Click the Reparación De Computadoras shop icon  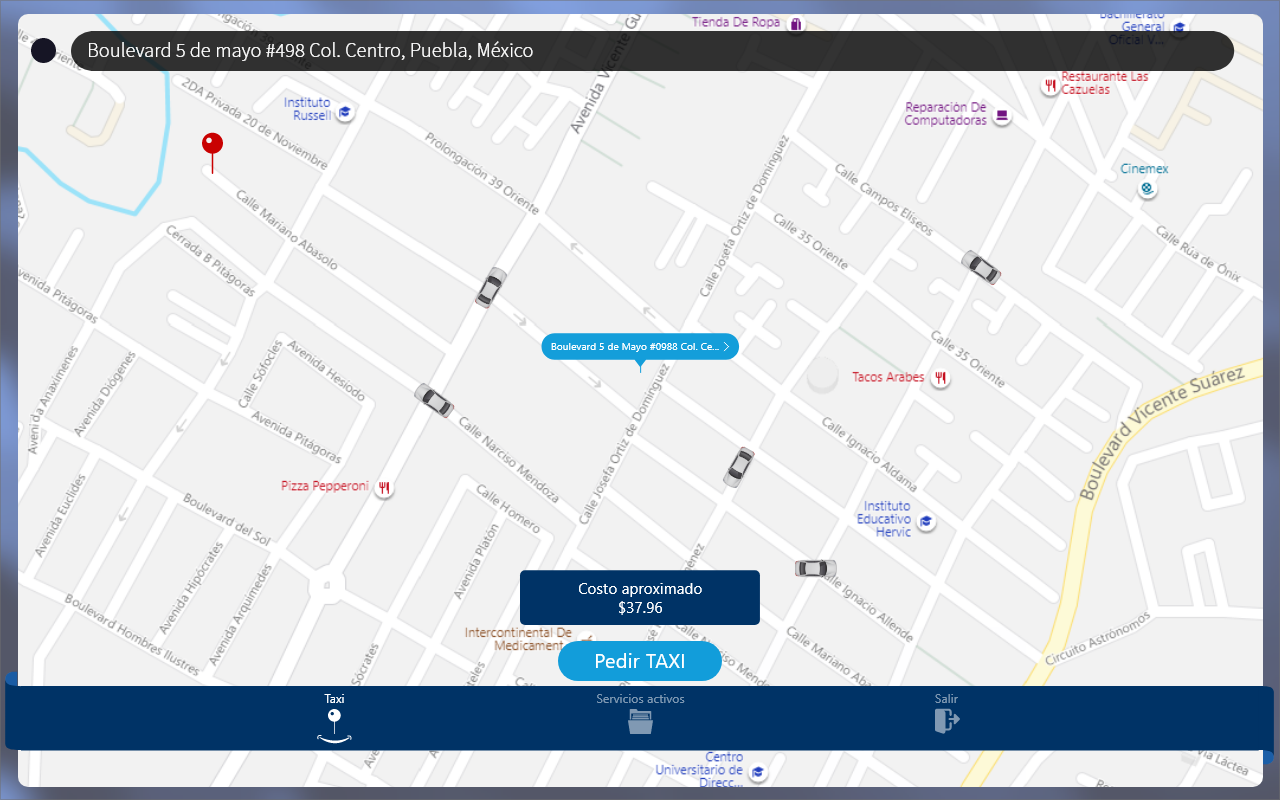click(x=1002, y=117)
